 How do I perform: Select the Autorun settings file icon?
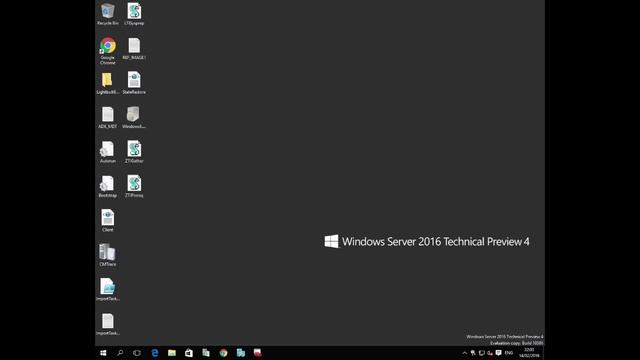click(x=108, y=152)
